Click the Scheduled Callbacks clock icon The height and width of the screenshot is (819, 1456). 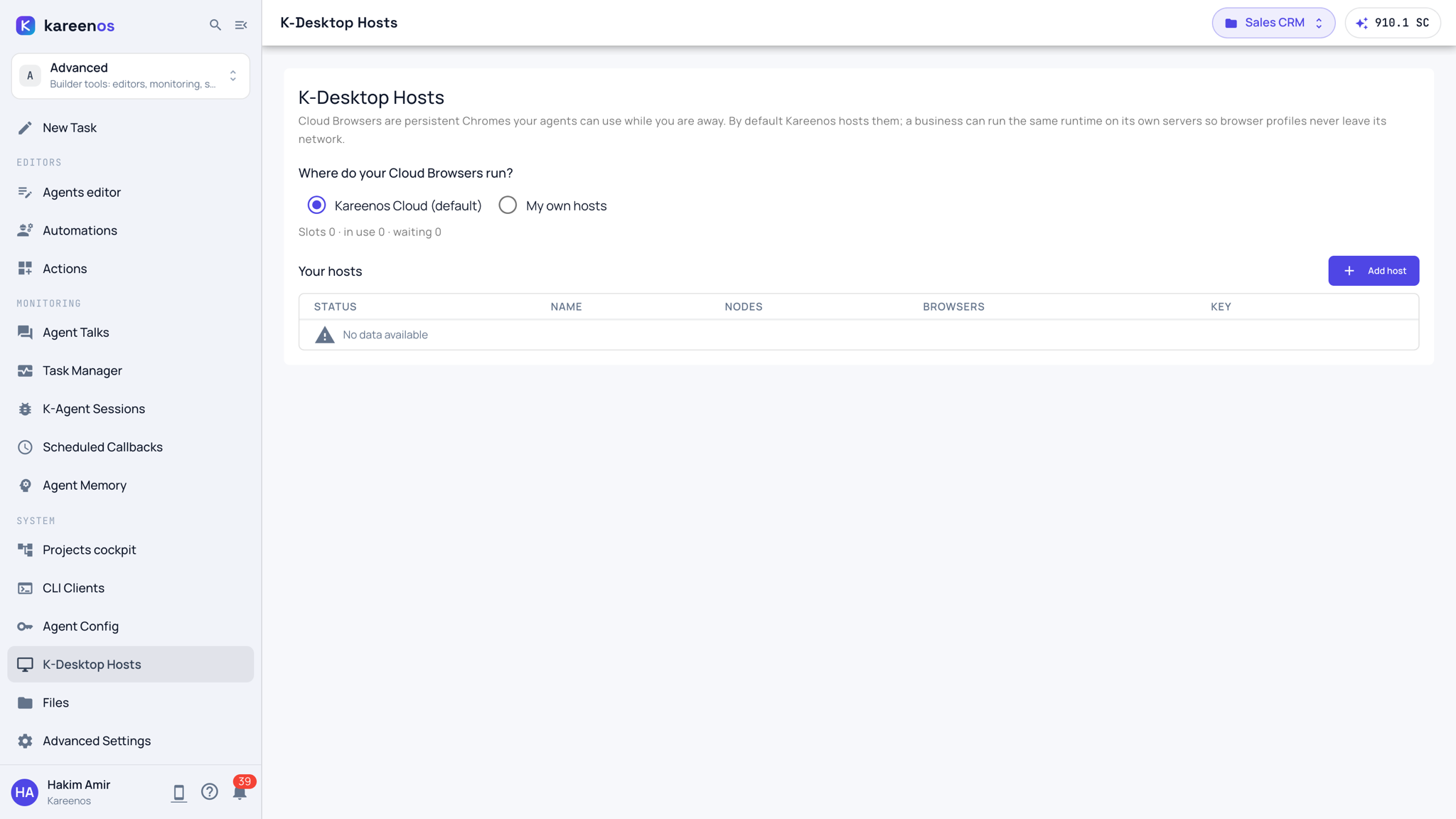[x=25, y=447]
